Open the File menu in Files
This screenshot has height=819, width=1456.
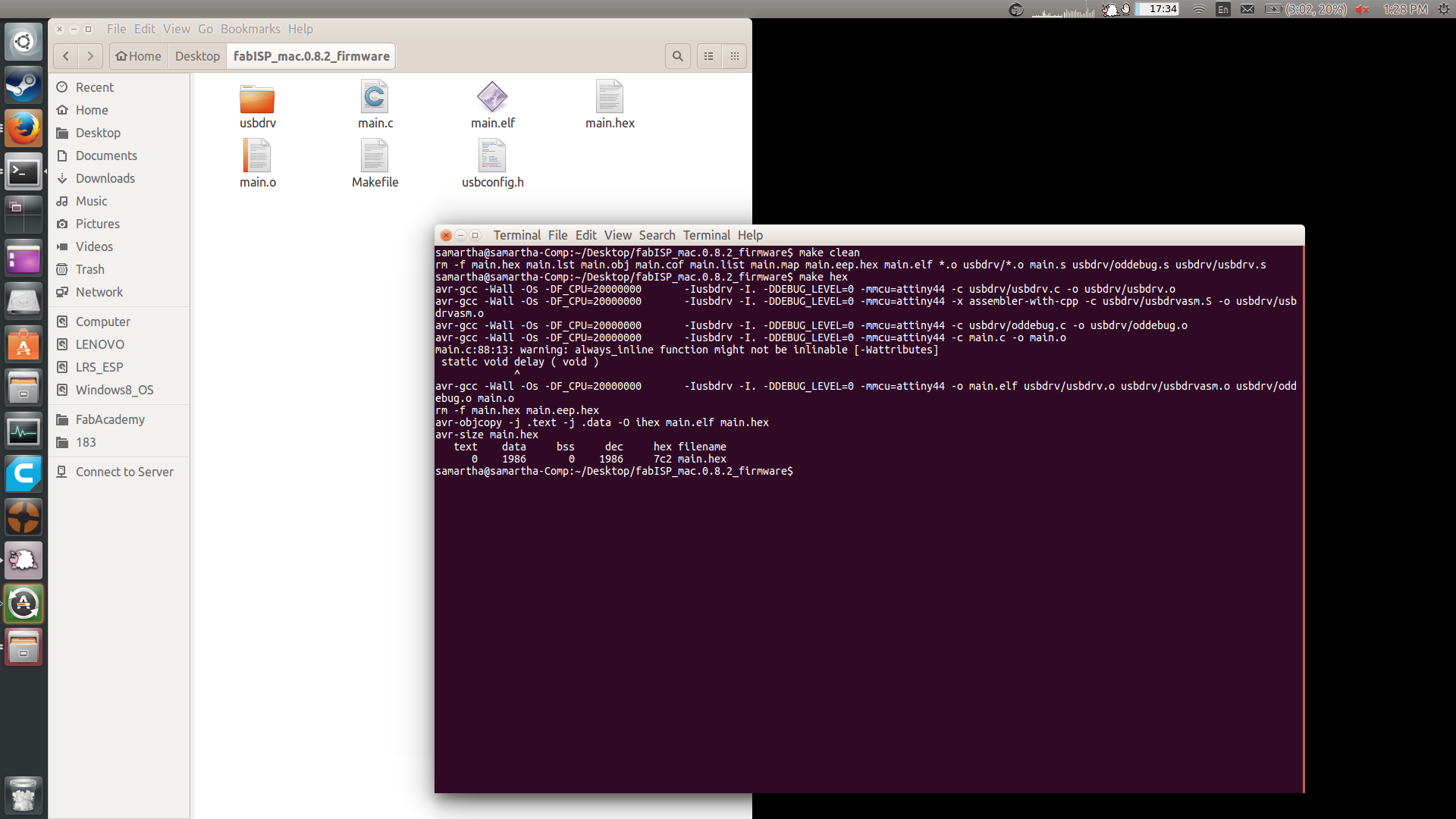pyautogui.click(x=117, y=29)
